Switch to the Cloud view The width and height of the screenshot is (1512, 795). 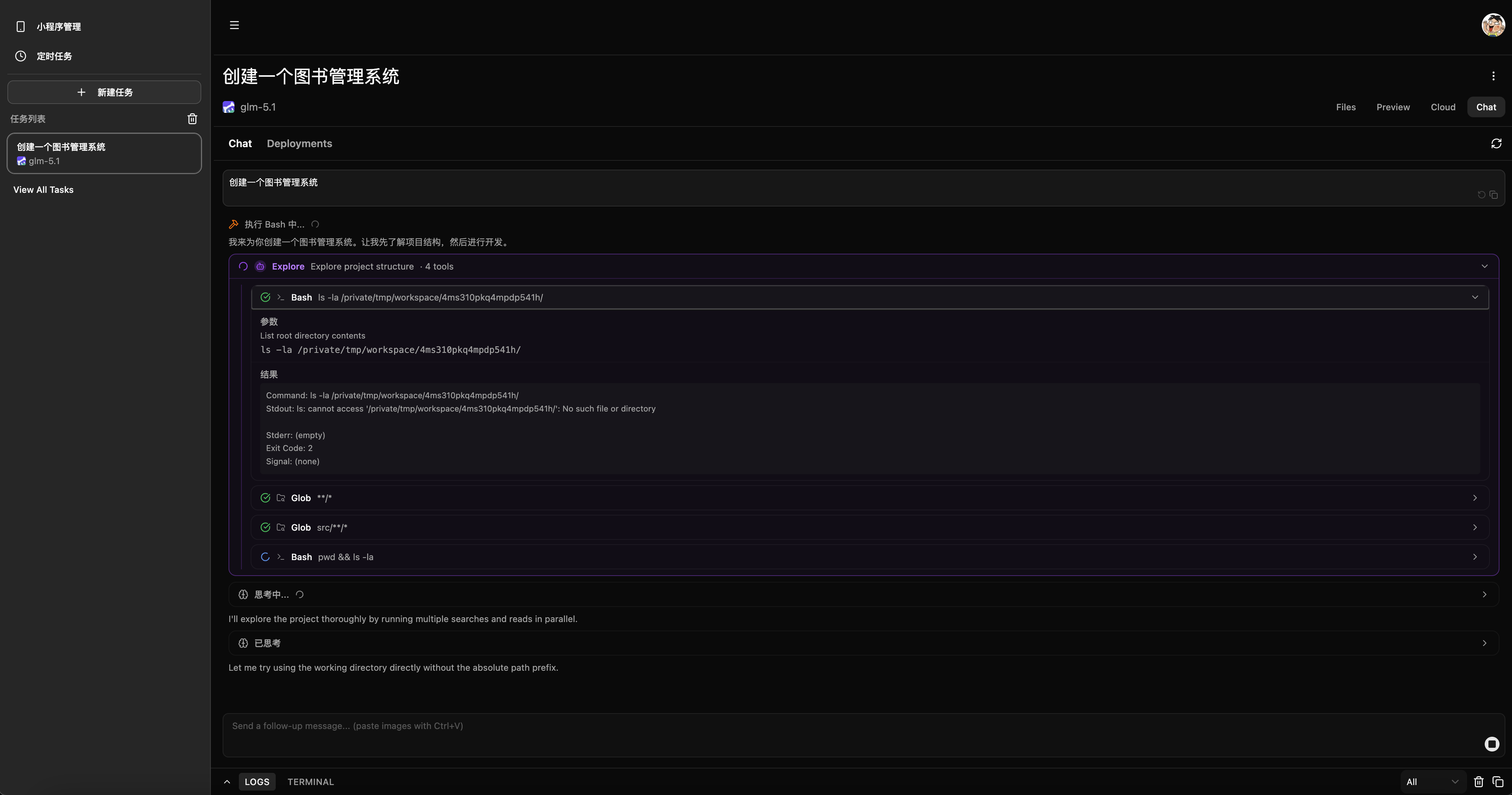tap(1443, 107)
